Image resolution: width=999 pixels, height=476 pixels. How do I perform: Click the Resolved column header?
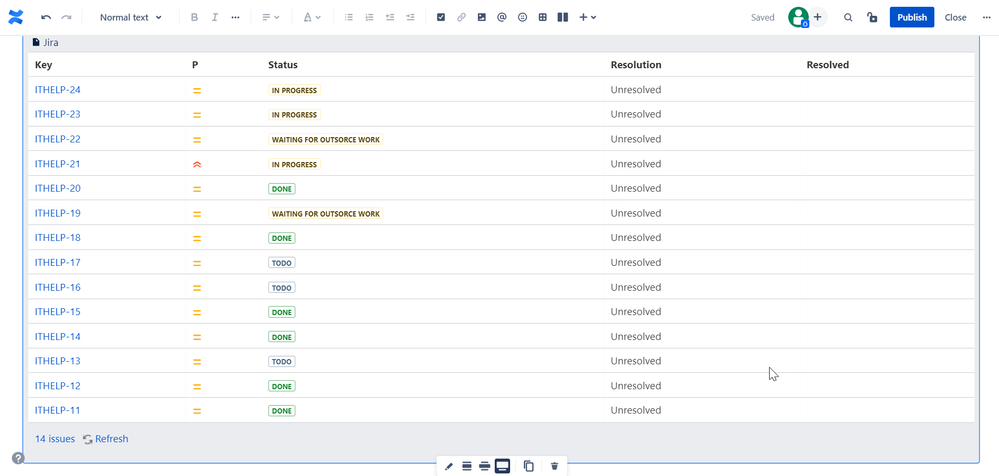pos(828,65)
